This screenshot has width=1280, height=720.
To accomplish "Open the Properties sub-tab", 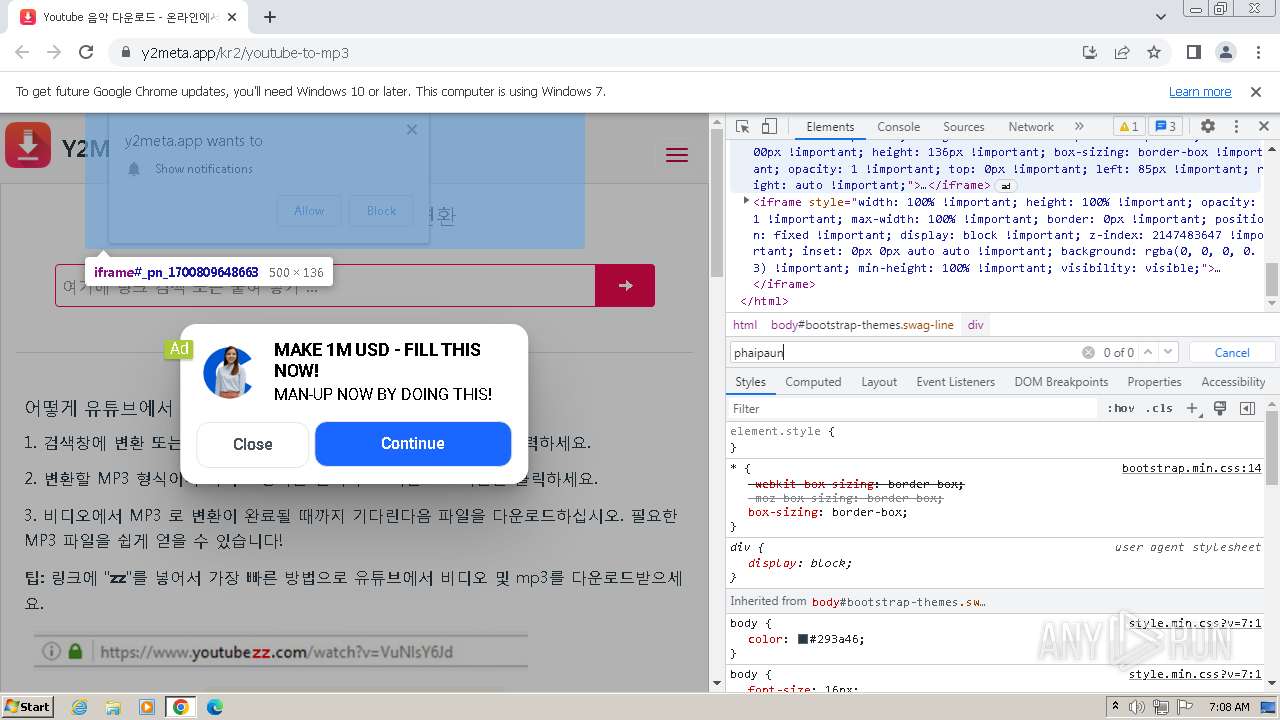I will point(1154,382).
